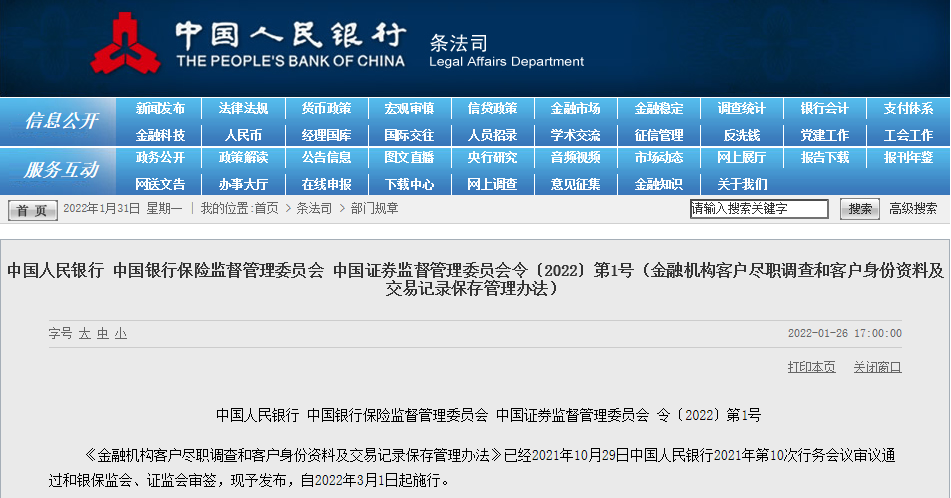This screenshot has height=498, width=951.
Task: Go to 部门规章 breadcrumb link
Action: (374, 209)
